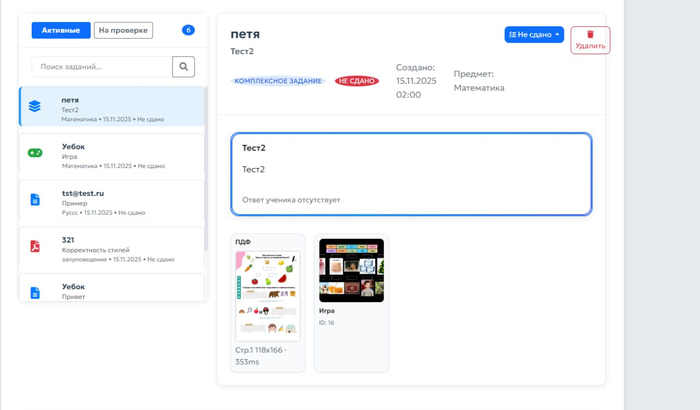
Task: Click the Игра caption under game thumbnail
Action: (x=327, y=310)
